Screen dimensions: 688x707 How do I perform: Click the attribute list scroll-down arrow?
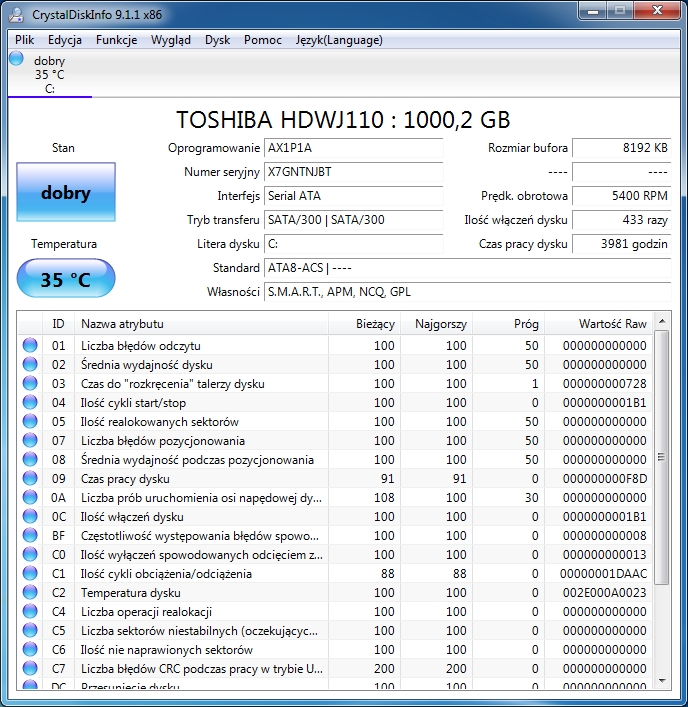tap(662, 680)
